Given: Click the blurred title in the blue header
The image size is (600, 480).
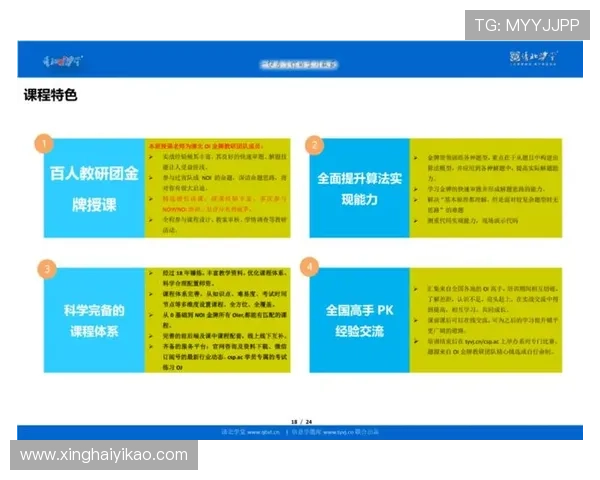Looking at the screenshot, I should pyautogui.click(x=299, y=65).
